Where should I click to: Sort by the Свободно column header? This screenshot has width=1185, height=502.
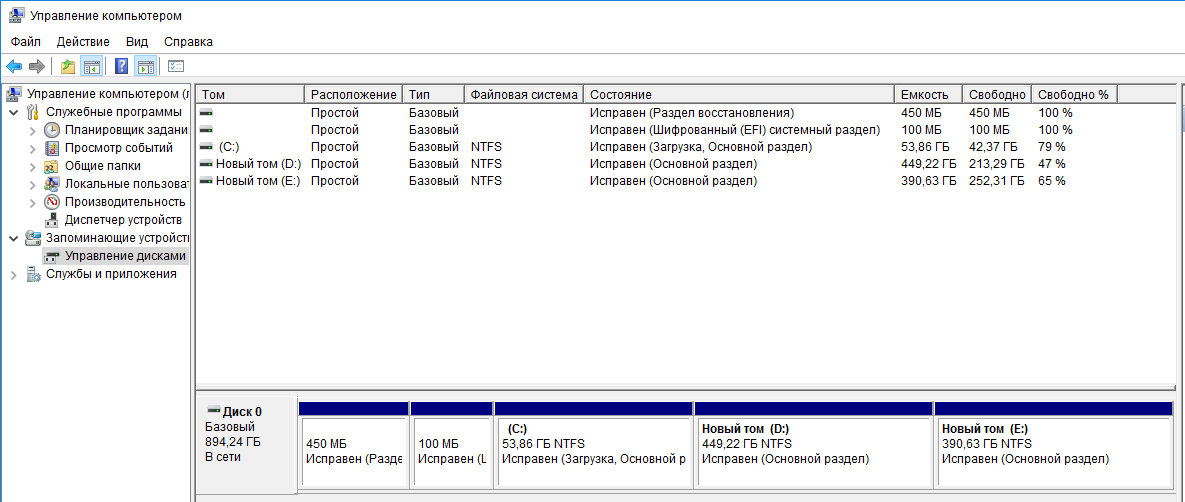point(997,95)
